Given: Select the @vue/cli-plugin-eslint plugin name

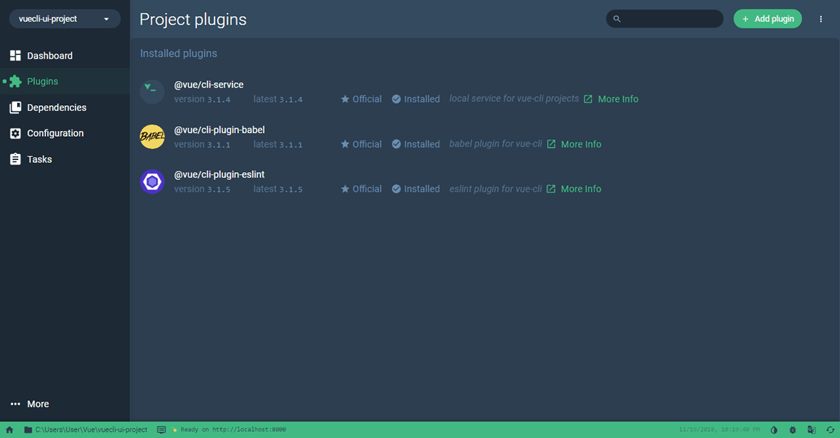Looking at the screenshot, I should click(x=219, y=175).
